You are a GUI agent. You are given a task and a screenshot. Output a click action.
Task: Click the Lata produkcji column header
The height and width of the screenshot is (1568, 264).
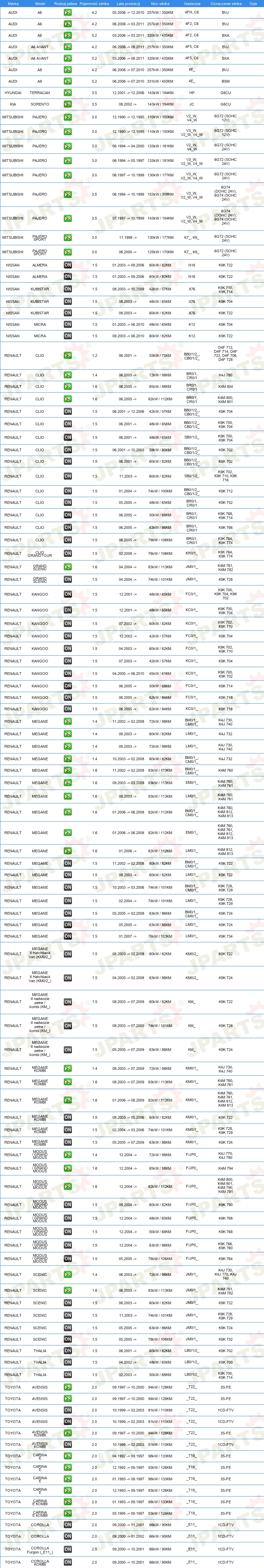tap(128, 4)
